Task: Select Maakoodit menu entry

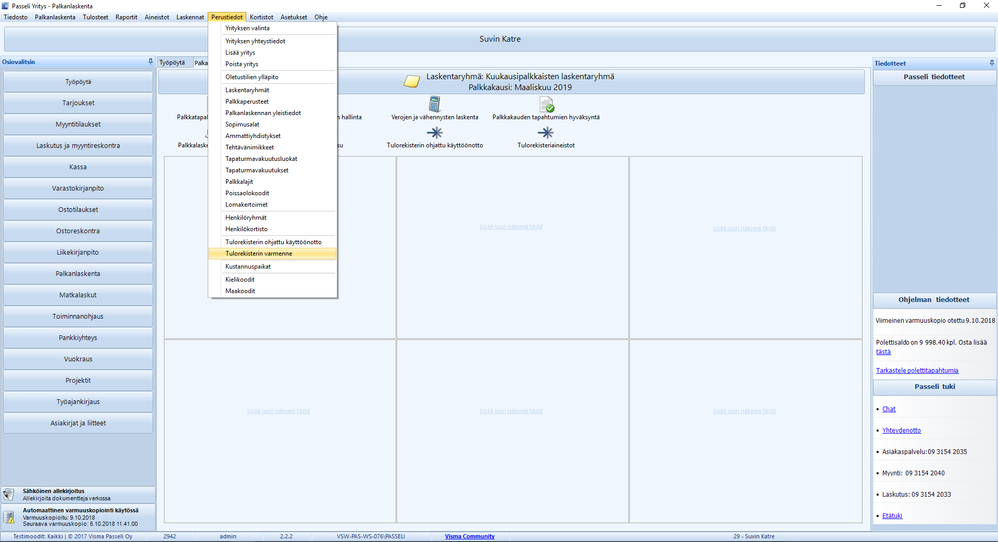Action: pyautogui.click(x=272, y=291)
